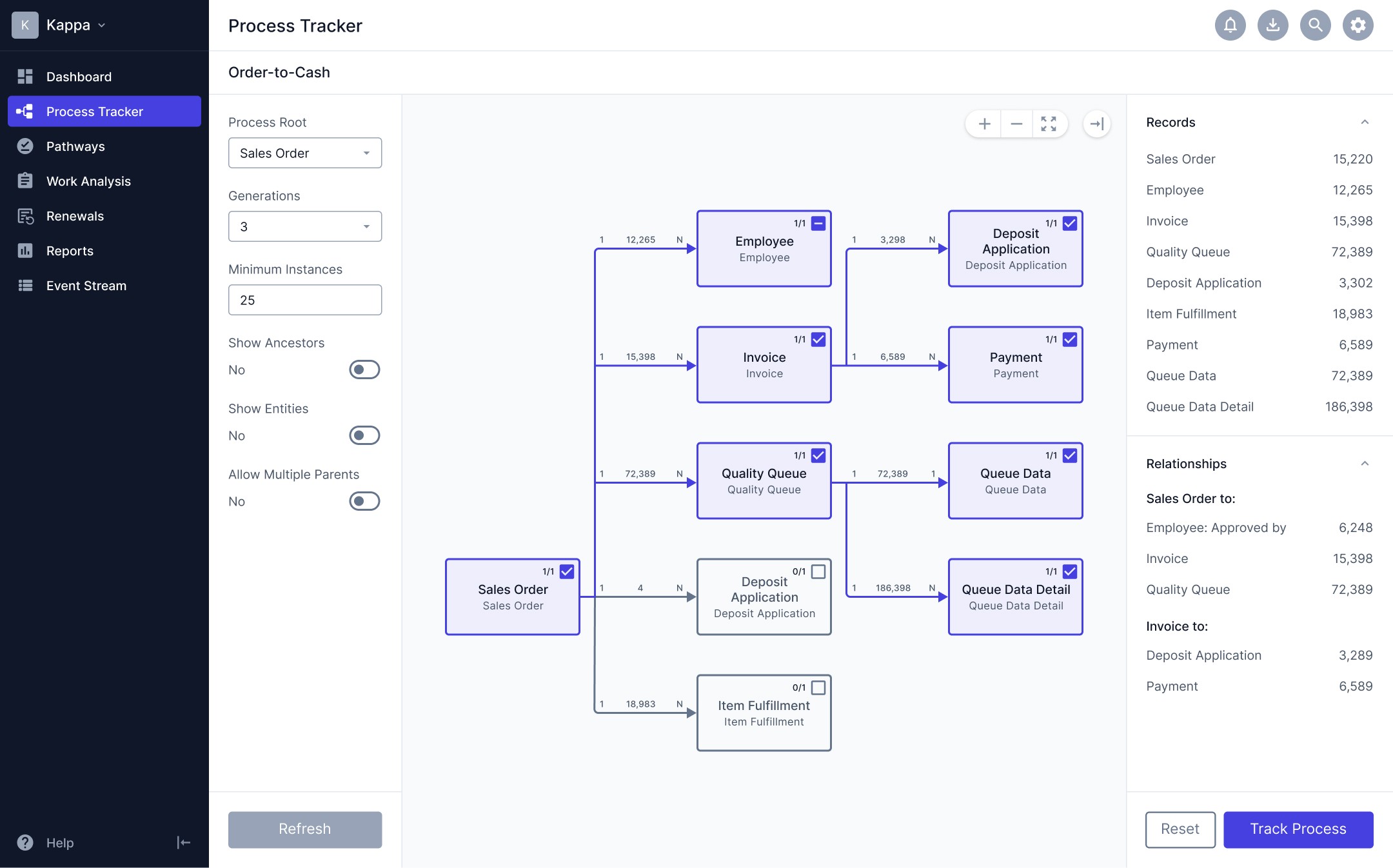
Task: Zoom in on the diagram canvas
Action: coord(984,124)
